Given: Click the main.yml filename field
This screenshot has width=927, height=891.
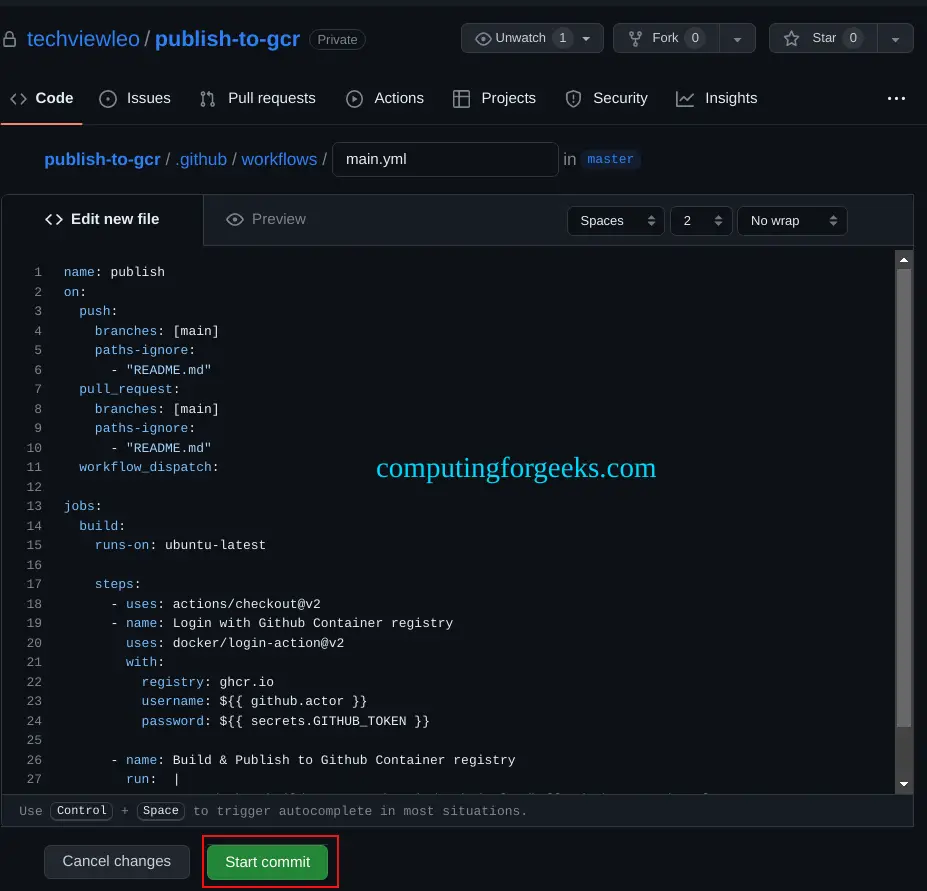Looking at the screenshot, I should tap(445, 159).
